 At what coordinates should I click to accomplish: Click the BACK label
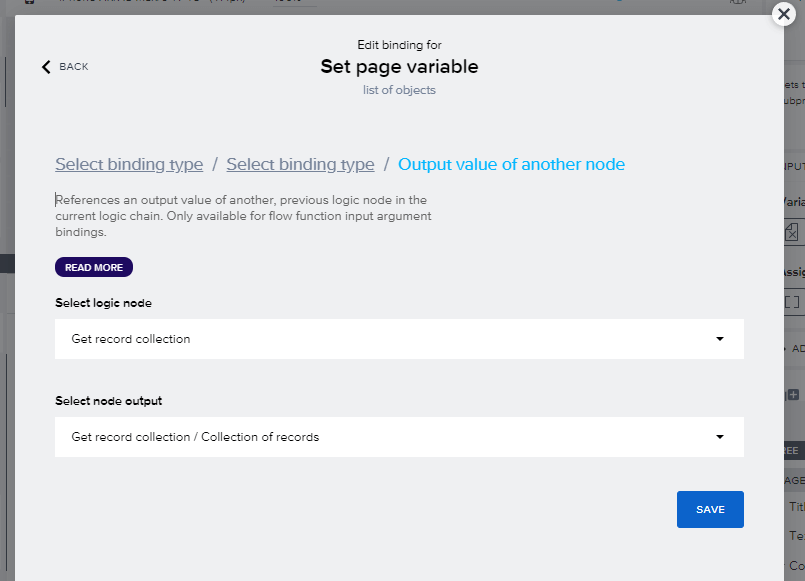click(74, 67)
